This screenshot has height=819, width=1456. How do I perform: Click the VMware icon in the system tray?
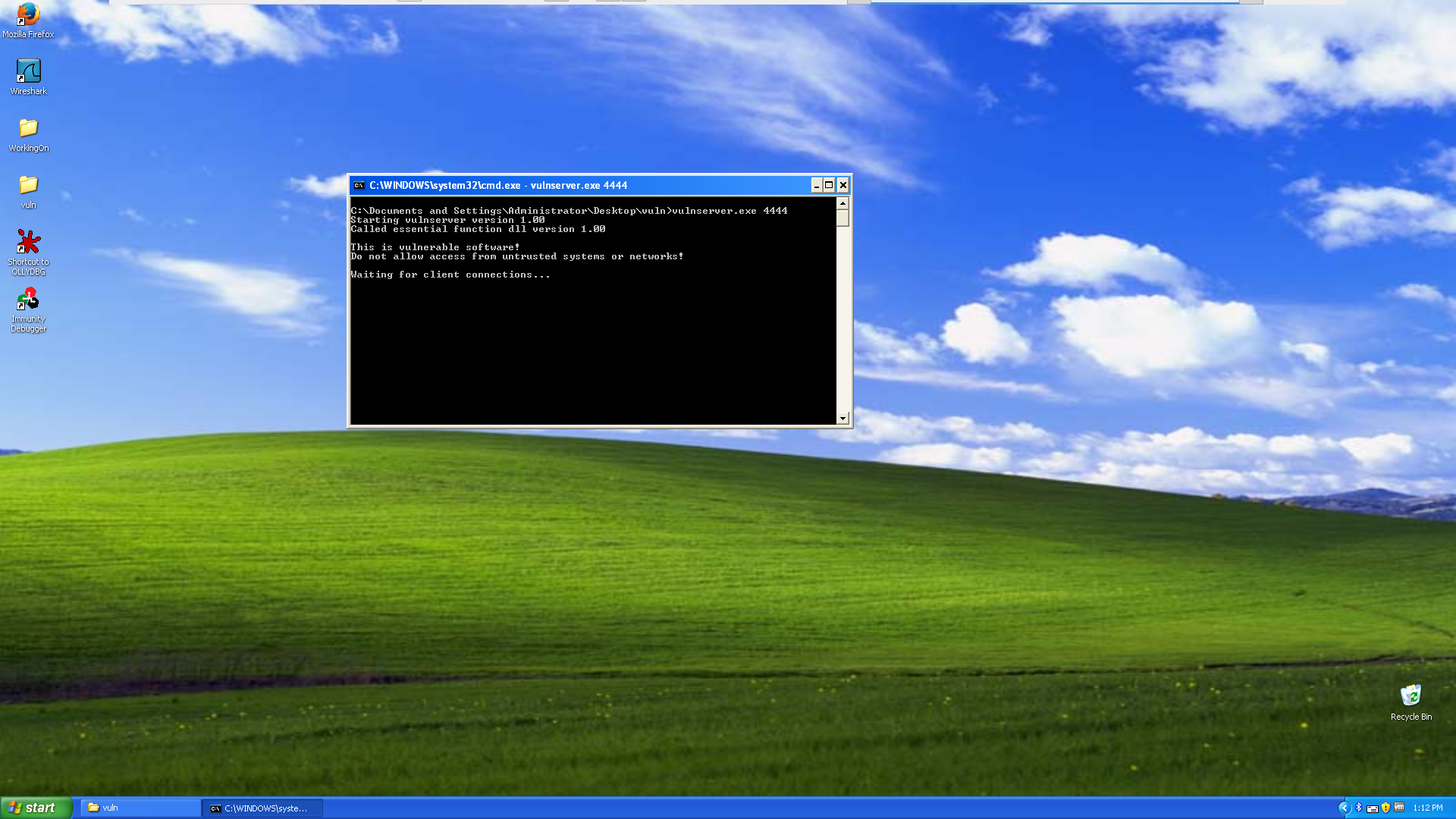1399,808
